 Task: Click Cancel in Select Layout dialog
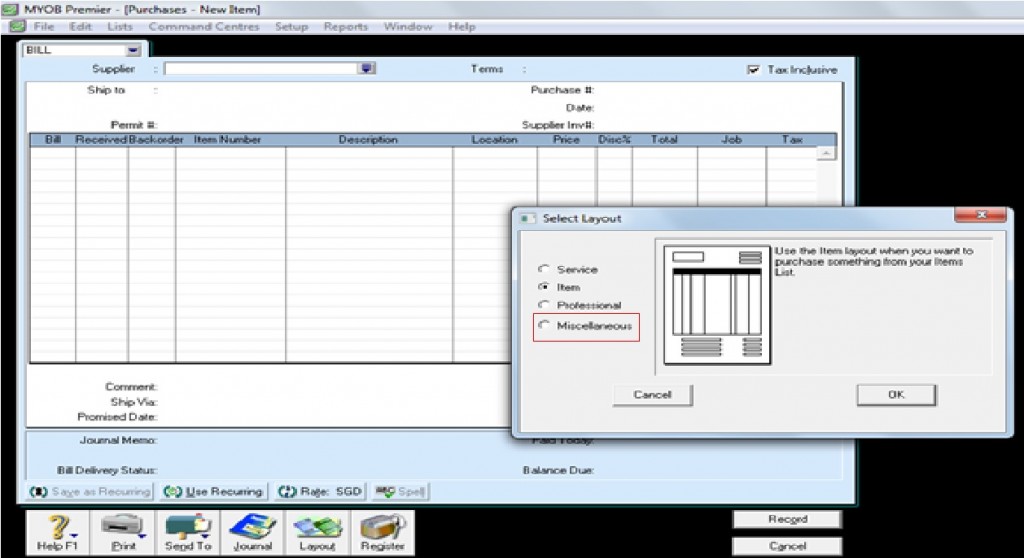[652, 395]
